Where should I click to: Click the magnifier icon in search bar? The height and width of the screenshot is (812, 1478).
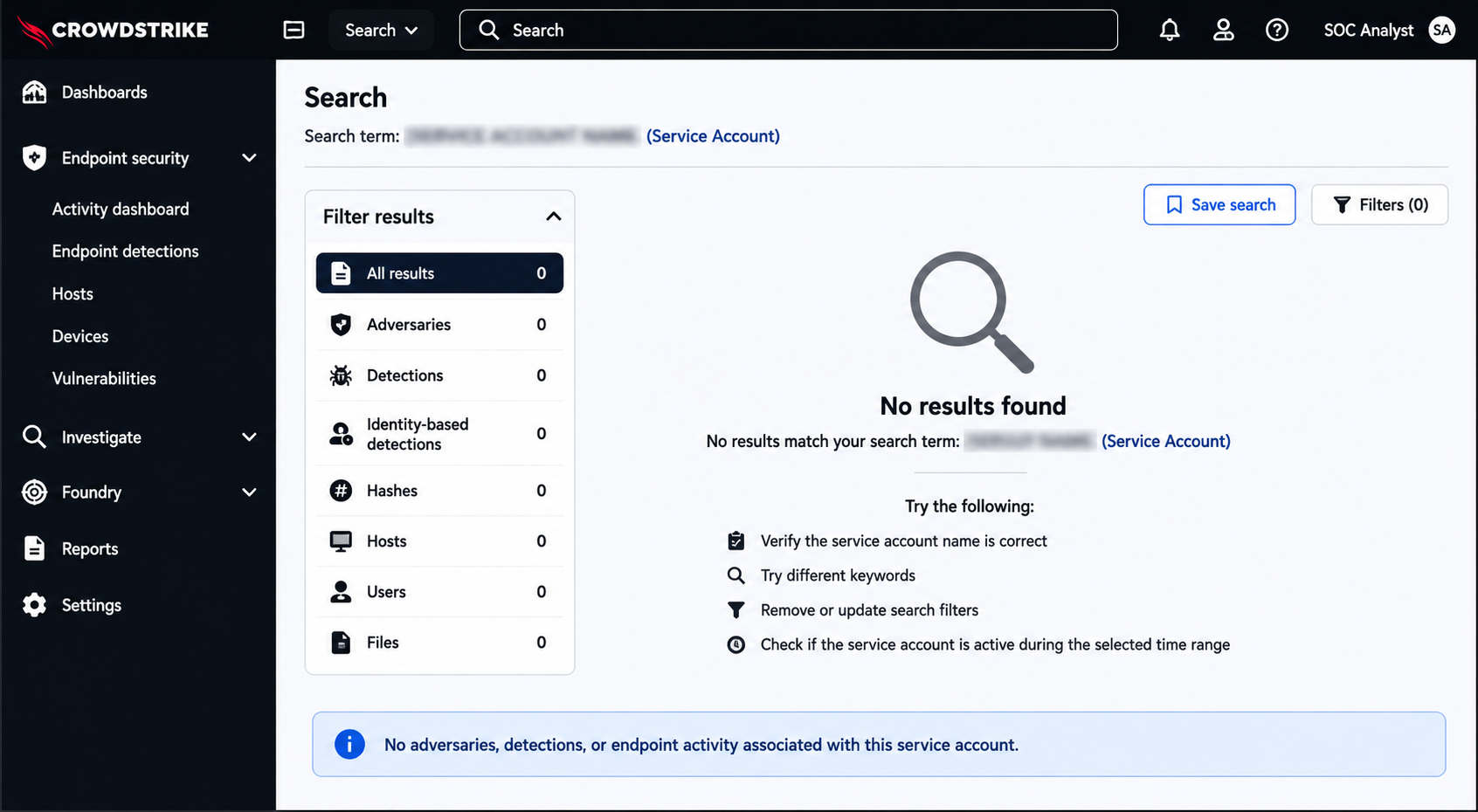pos(489,30)
